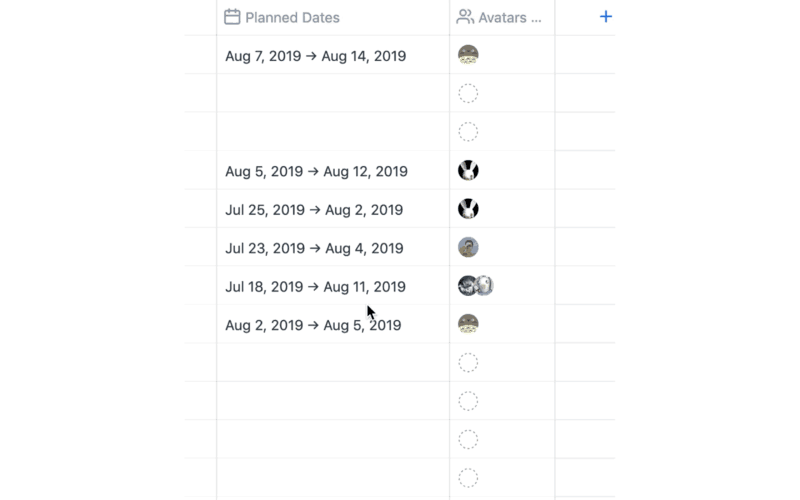Open the Avatars column header menu

508,17
